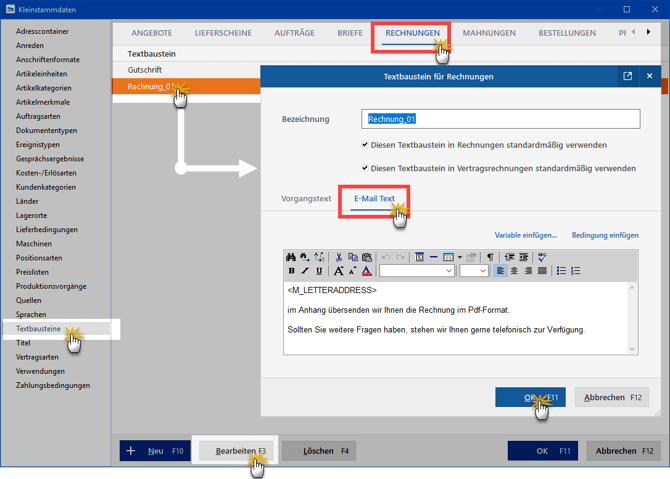Viewport: 670px width, 479px height.
Task: Switch to the Vorgangstext tab
Action: pos(306,199)
